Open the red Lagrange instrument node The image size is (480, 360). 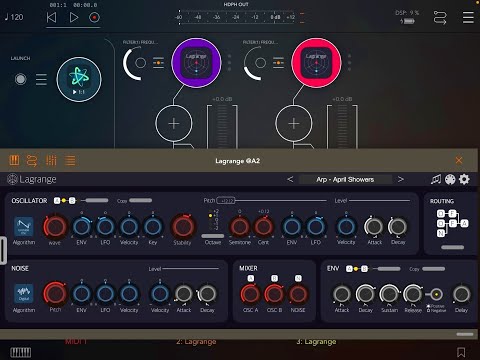point(316,63)
